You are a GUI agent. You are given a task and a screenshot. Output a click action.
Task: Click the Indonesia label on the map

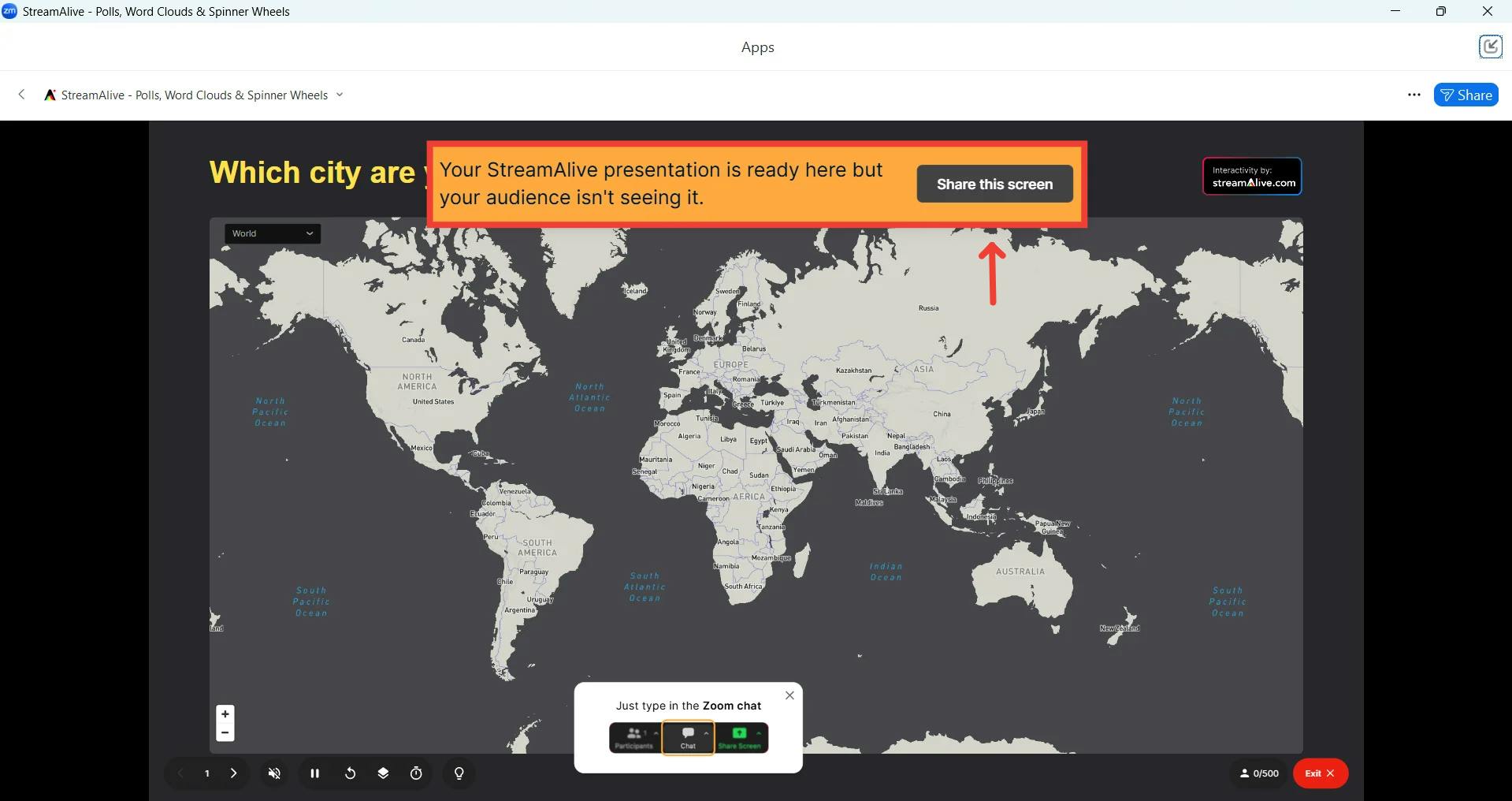coord(982,517)
